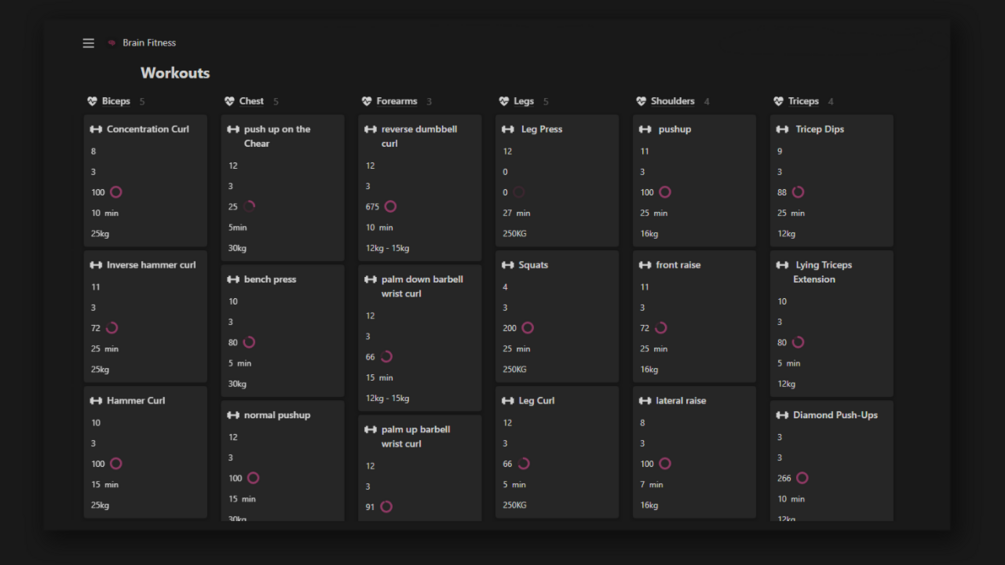Click the Legs group heart icon
Image resolution: width=1005 pixels, height=565 pixels.
[x=504, y=101]
